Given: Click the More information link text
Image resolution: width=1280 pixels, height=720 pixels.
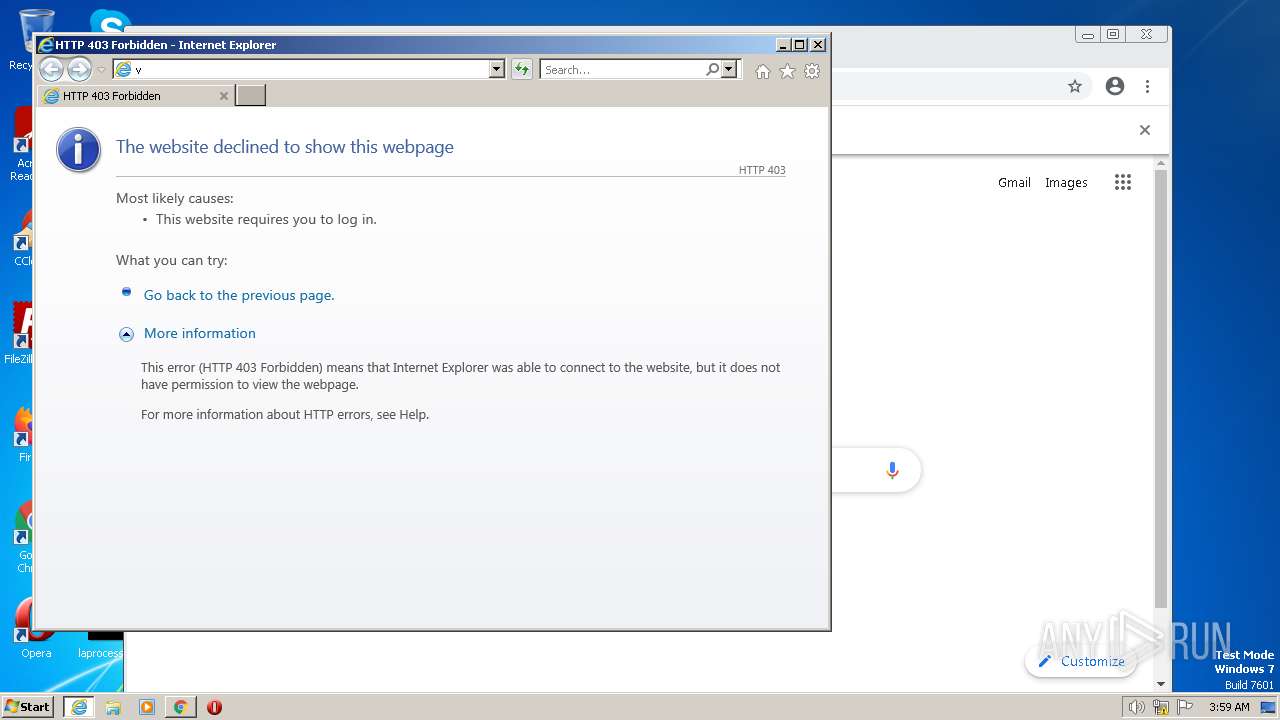Looking at the screenshot, I should pos(200,333).
